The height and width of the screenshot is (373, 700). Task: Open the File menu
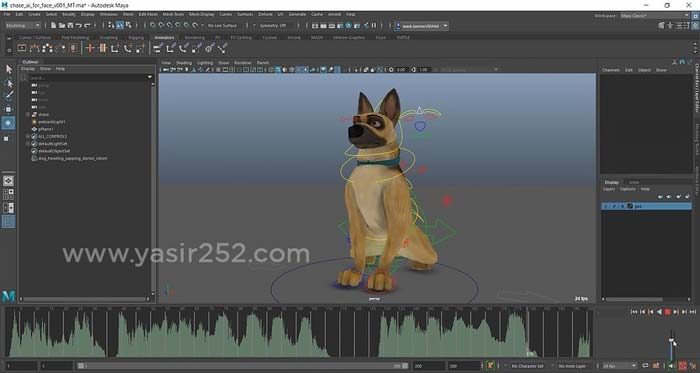pyautogui.click(x=7, y=14)
